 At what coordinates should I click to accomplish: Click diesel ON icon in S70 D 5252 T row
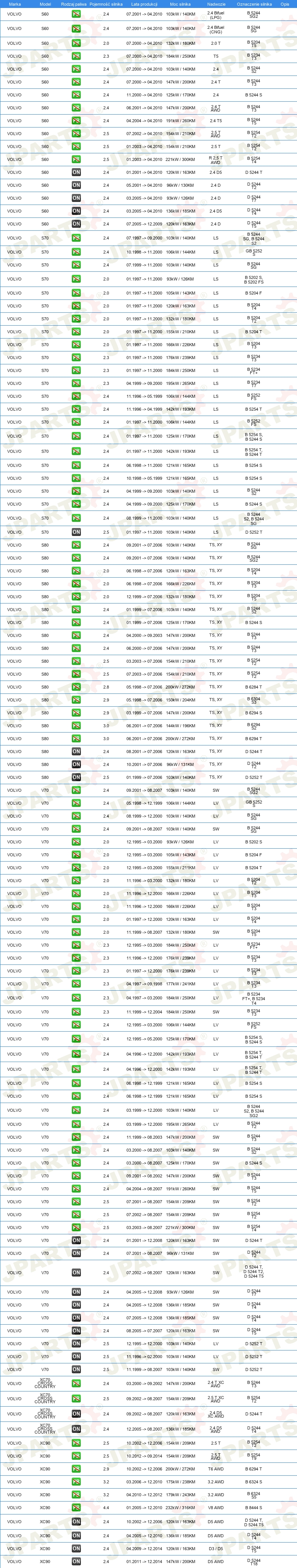76,532
